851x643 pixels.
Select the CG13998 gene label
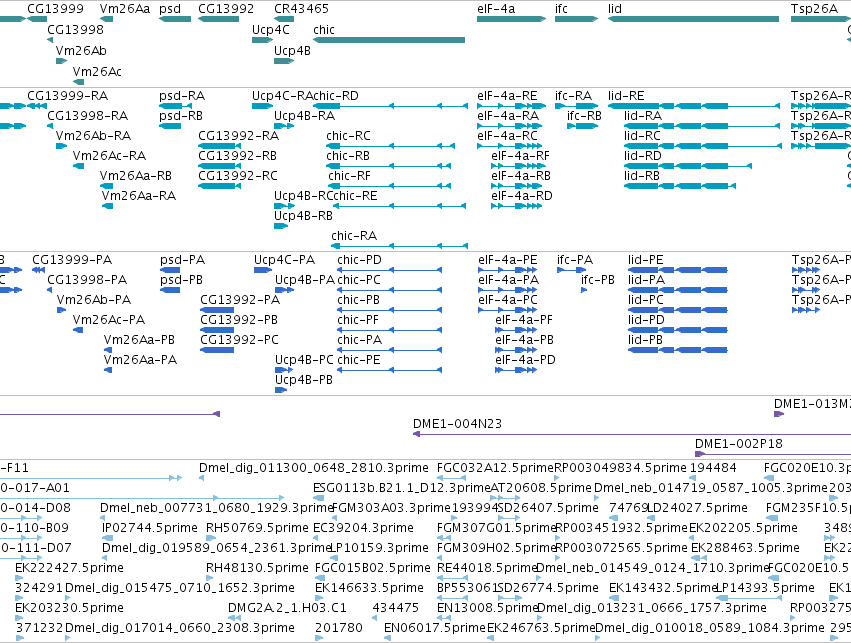[x=75, y=30]
